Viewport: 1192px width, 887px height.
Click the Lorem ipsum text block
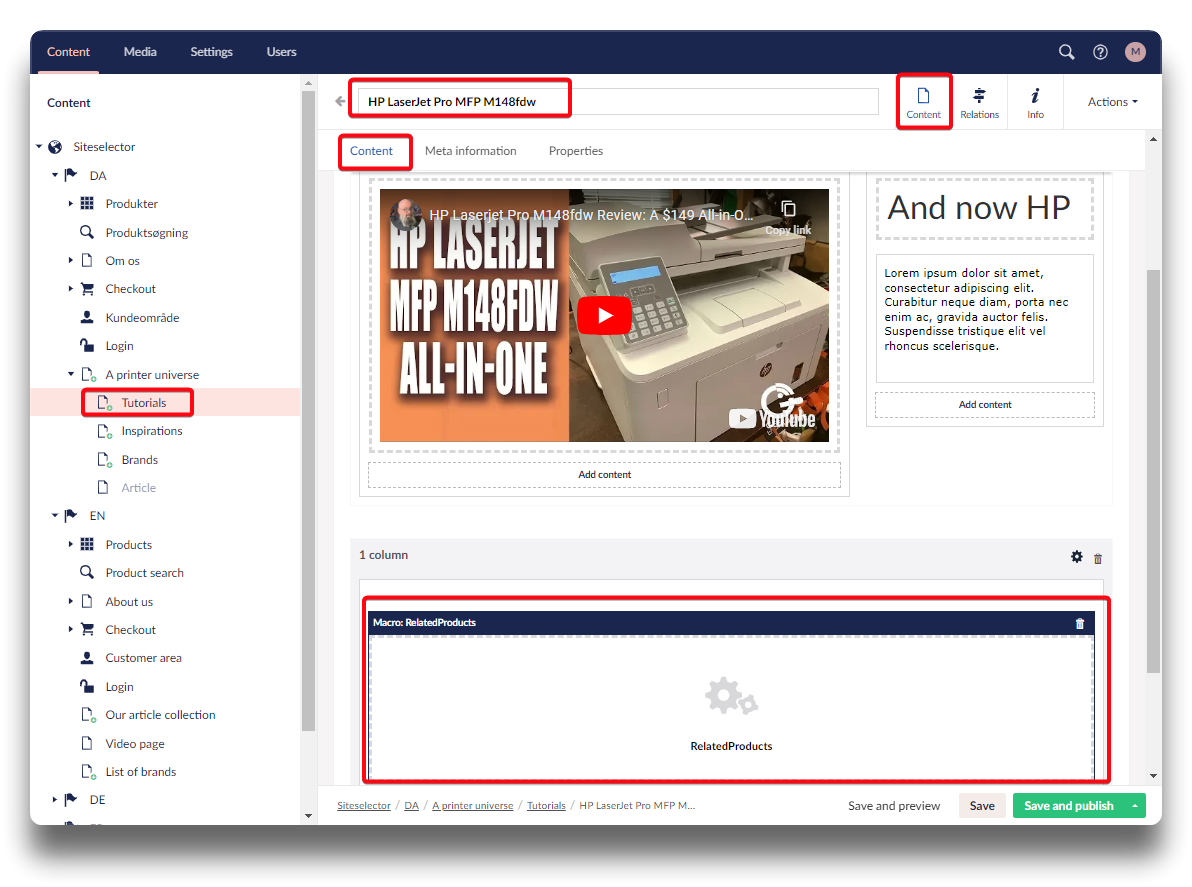point(984,318)
